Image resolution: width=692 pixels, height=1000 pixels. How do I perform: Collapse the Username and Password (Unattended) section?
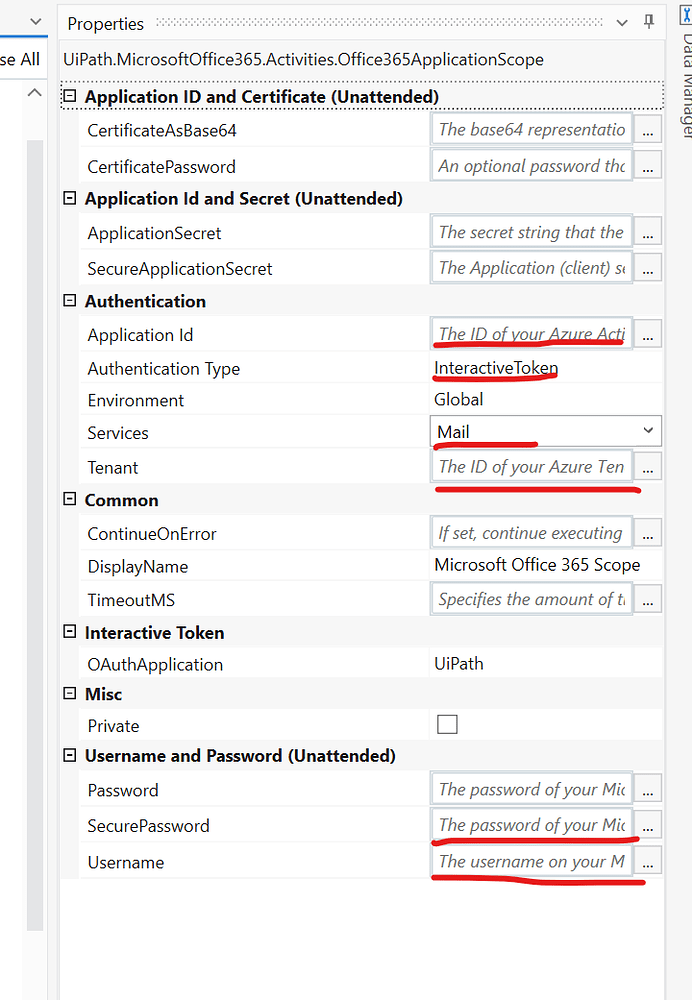pyautogui.click(x=68, y=755)
